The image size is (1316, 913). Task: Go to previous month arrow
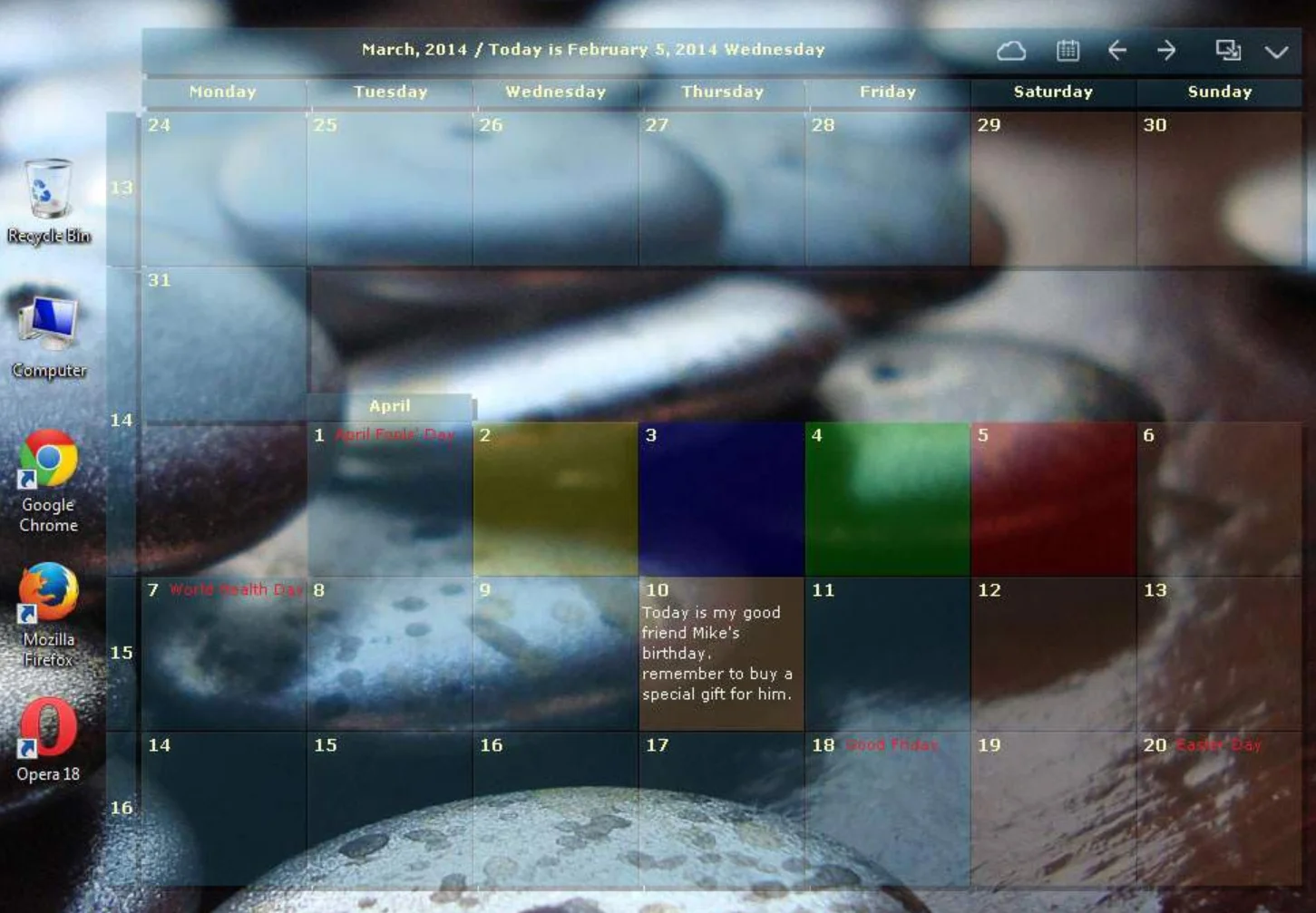(x=1117, y=51)
